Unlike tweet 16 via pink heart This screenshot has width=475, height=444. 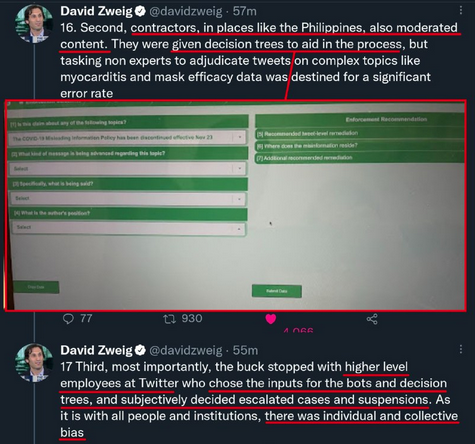tap(271, 319)
